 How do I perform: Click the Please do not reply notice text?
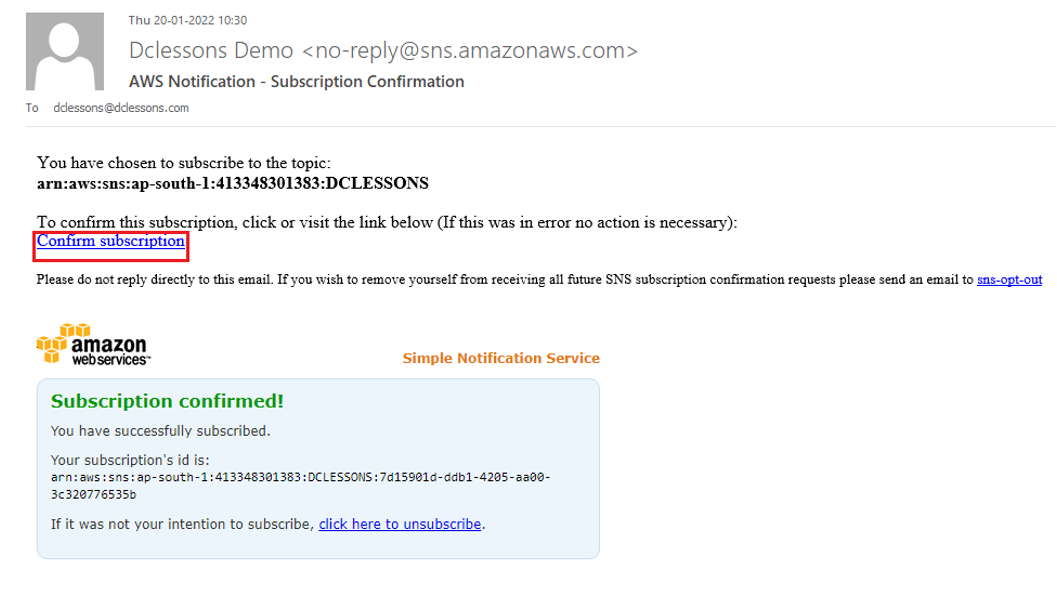click(x=506, y=280)
